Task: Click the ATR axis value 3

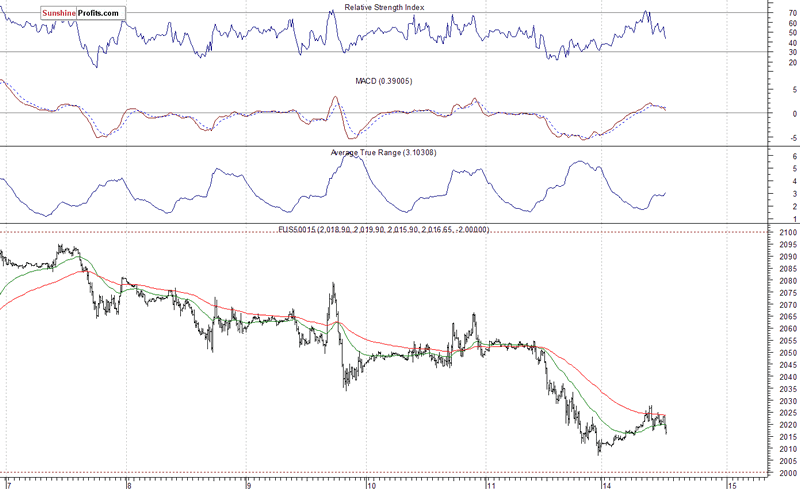Action: [x=794, y=194]
